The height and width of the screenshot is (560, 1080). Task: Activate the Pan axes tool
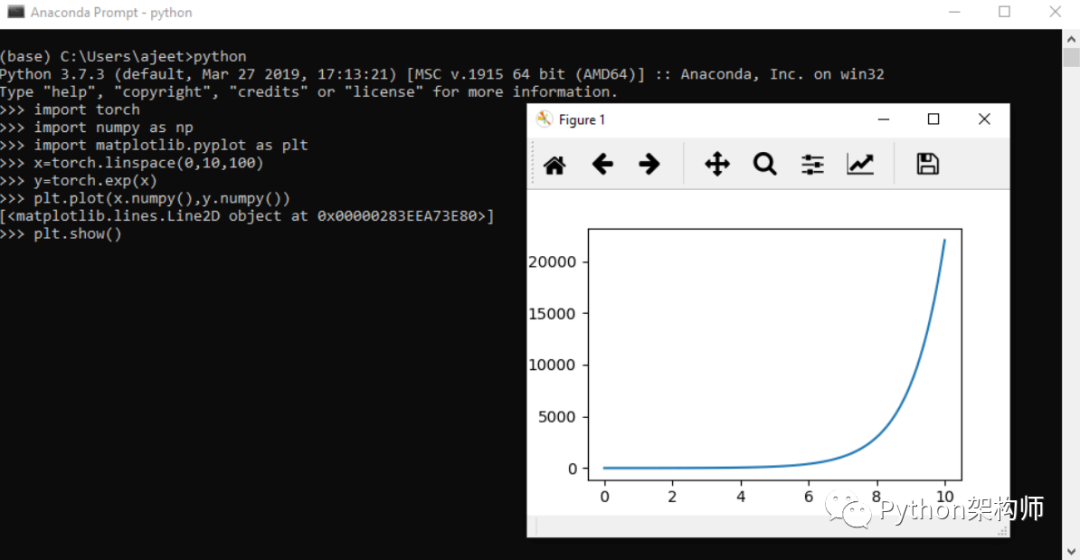tap(717, 164)
